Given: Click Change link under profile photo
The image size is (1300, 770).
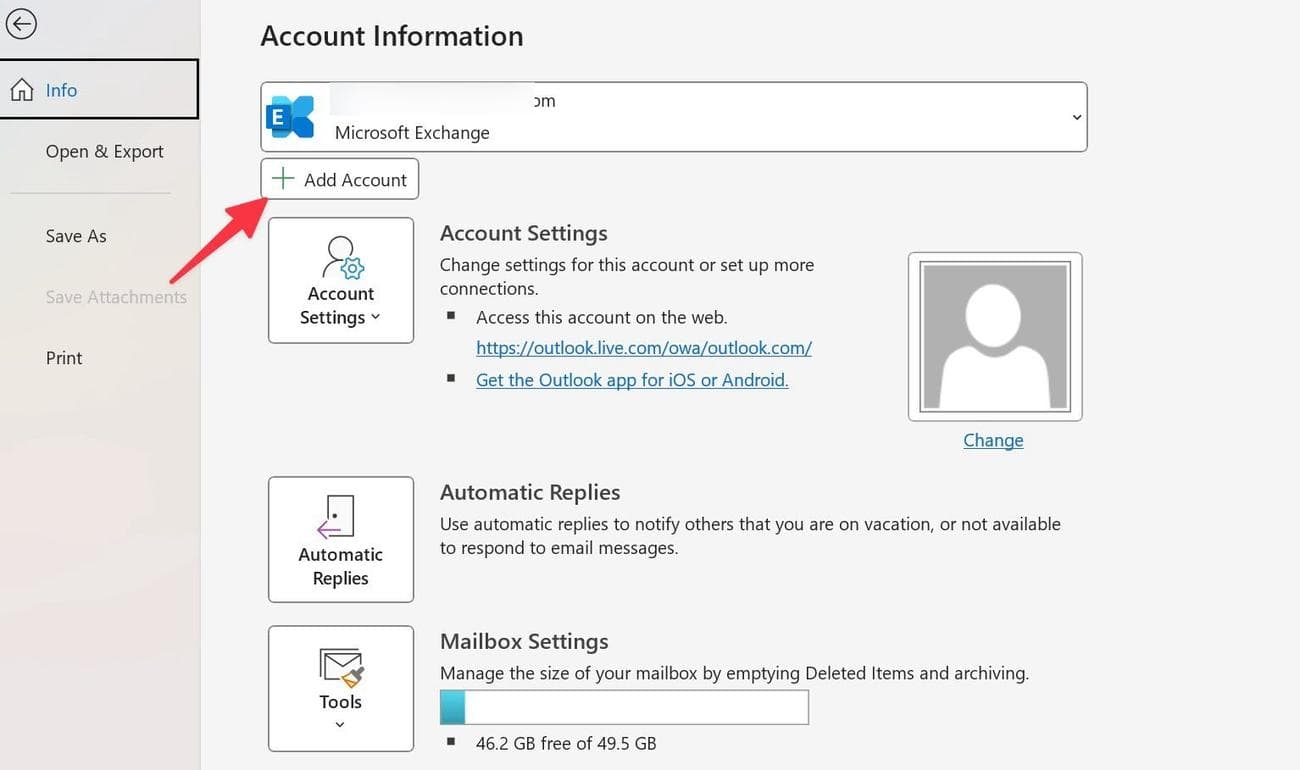Looking at the screenshot, I should click(993, 440).
